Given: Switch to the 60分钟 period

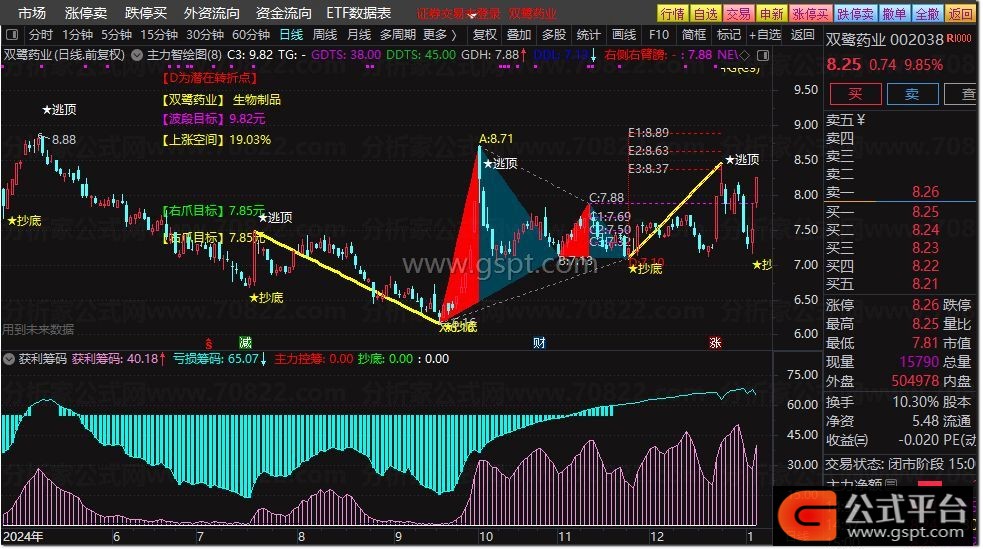Looking at the screenshot, I should [x=251, y=34].
